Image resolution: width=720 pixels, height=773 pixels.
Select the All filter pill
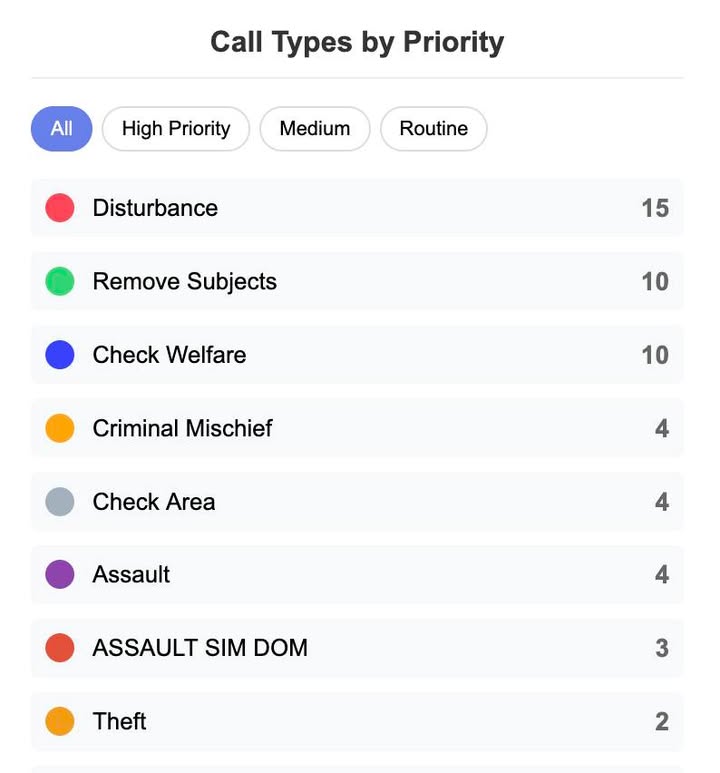pyautogui.click(x=61, y=129)
